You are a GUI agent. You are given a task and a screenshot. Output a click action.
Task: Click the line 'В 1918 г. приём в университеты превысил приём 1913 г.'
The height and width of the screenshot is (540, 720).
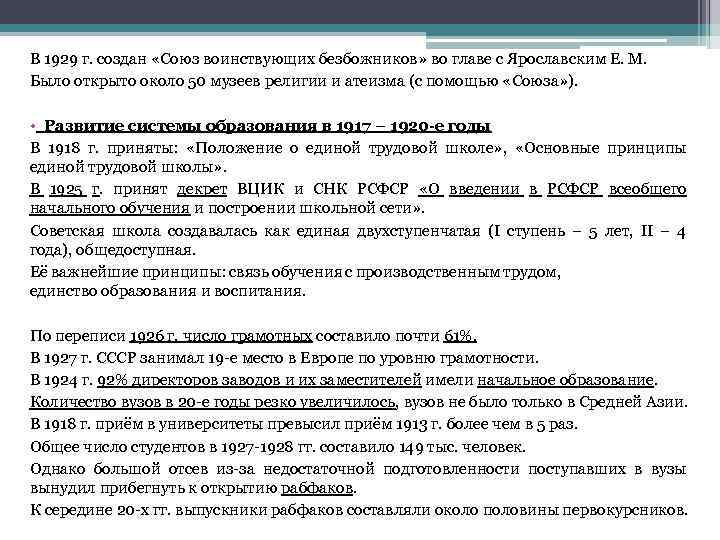304,424
